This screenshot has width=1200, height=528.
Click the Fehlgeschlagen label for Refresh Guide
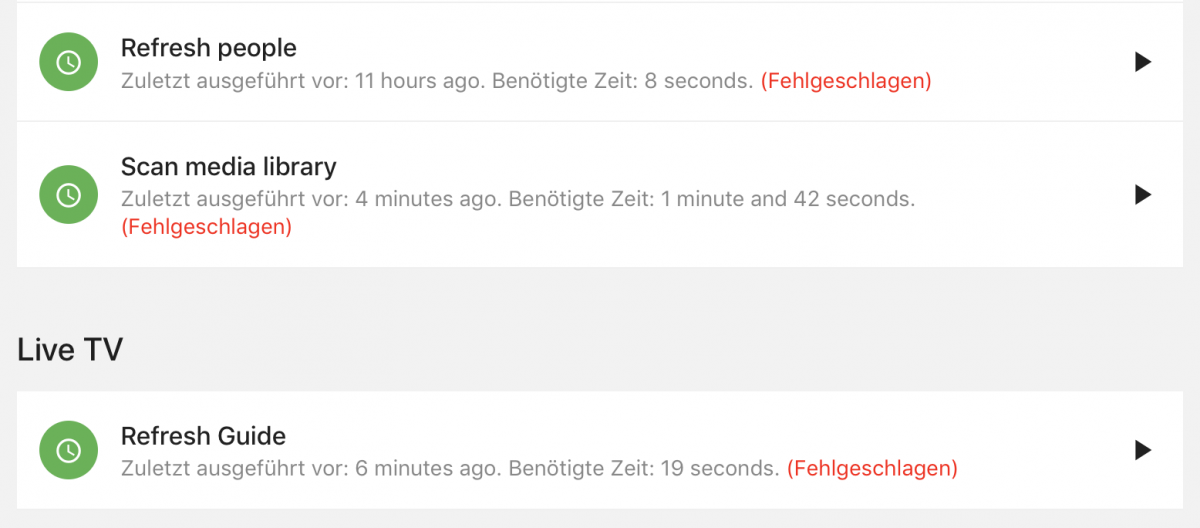872,467
